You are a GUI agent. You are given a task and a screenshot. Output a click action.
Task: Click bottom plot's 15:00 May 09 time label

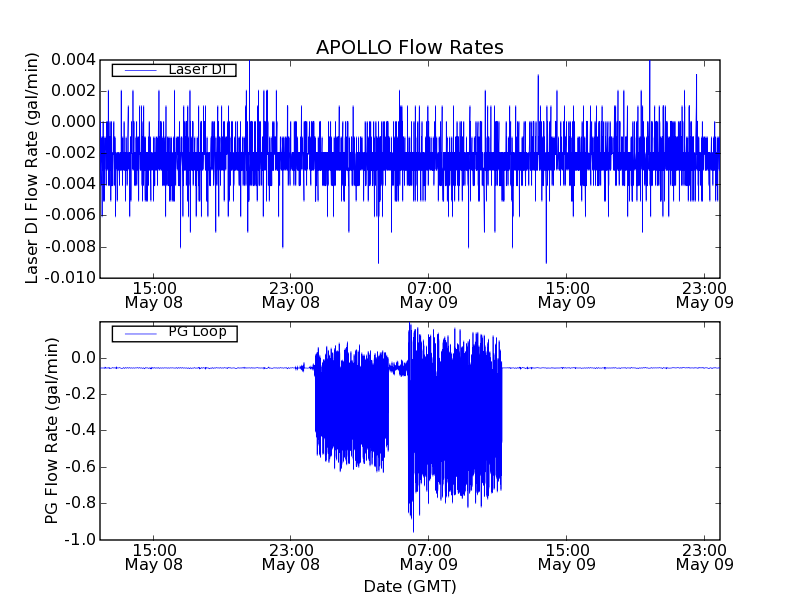[x=566, y=556]
